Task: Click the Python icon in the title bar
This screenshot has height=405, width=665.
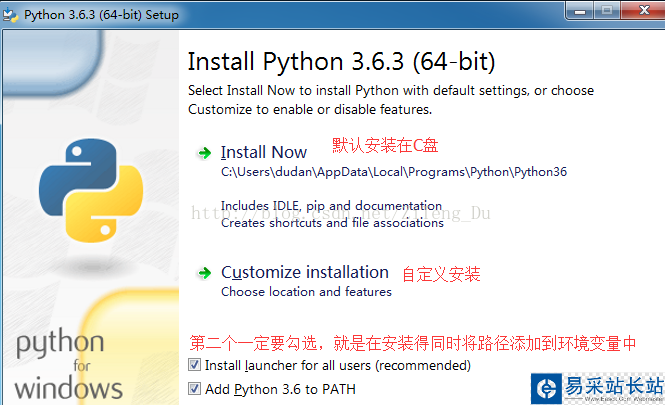Action: pos(11,14)
